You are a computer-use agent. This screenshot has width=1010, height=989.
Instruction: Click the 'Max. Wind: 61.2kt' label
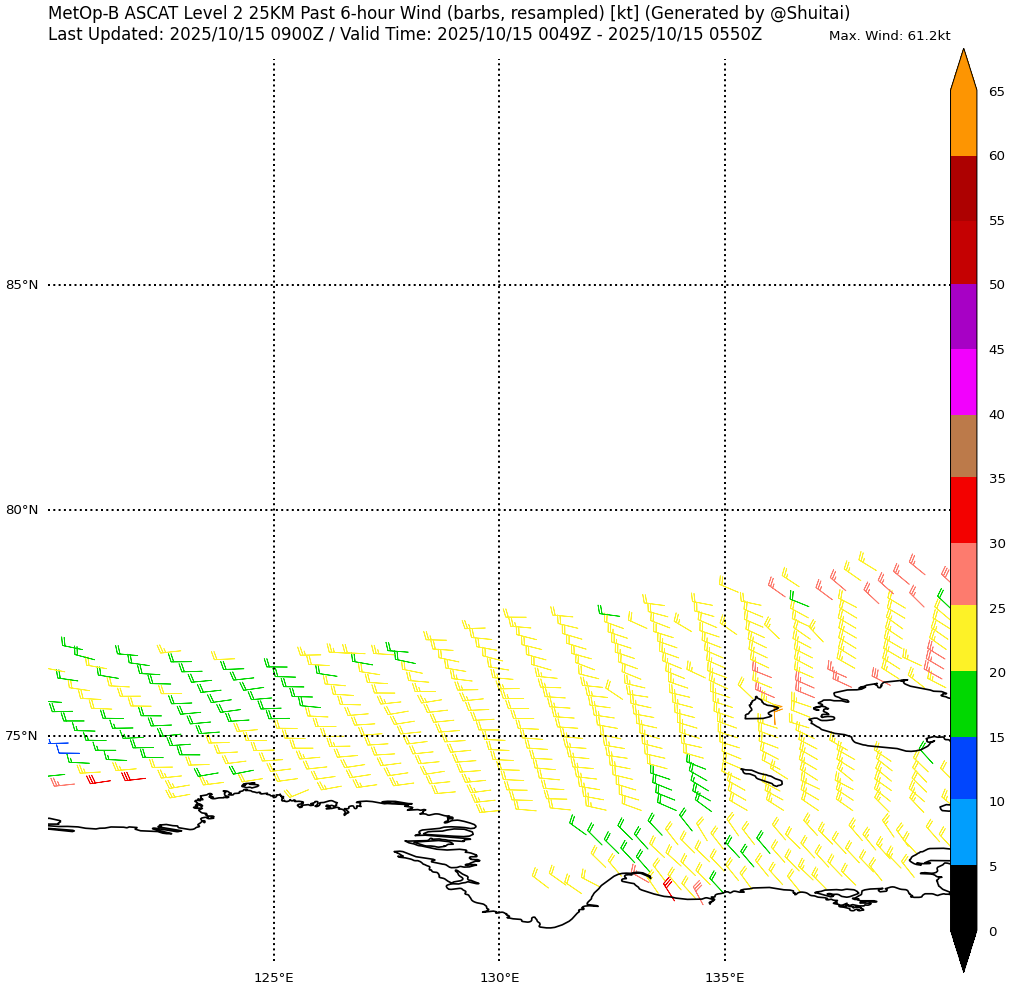(889, 36)
